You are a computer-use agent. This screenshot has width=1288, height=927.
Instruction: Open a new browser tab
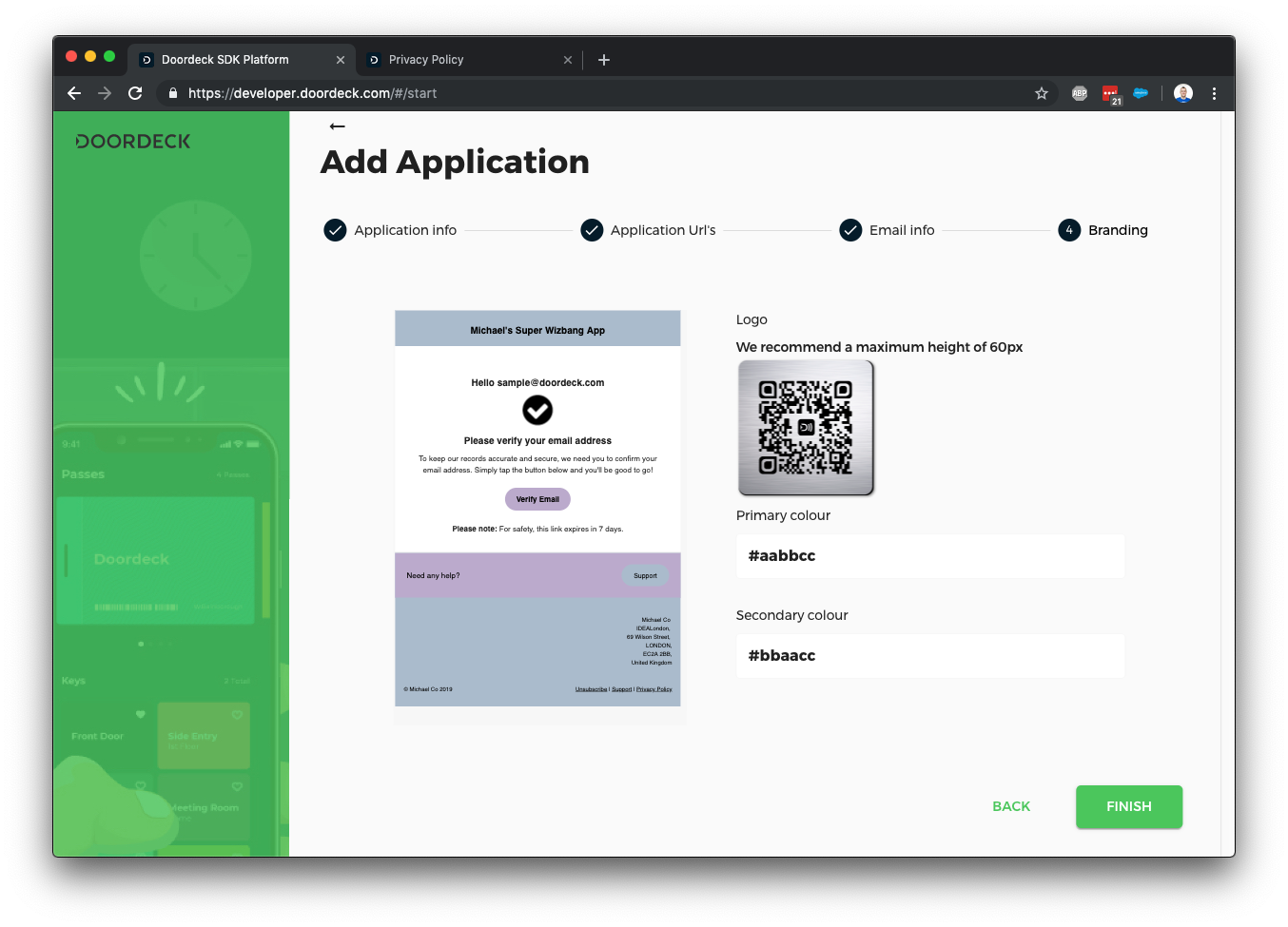coord(603,60)
